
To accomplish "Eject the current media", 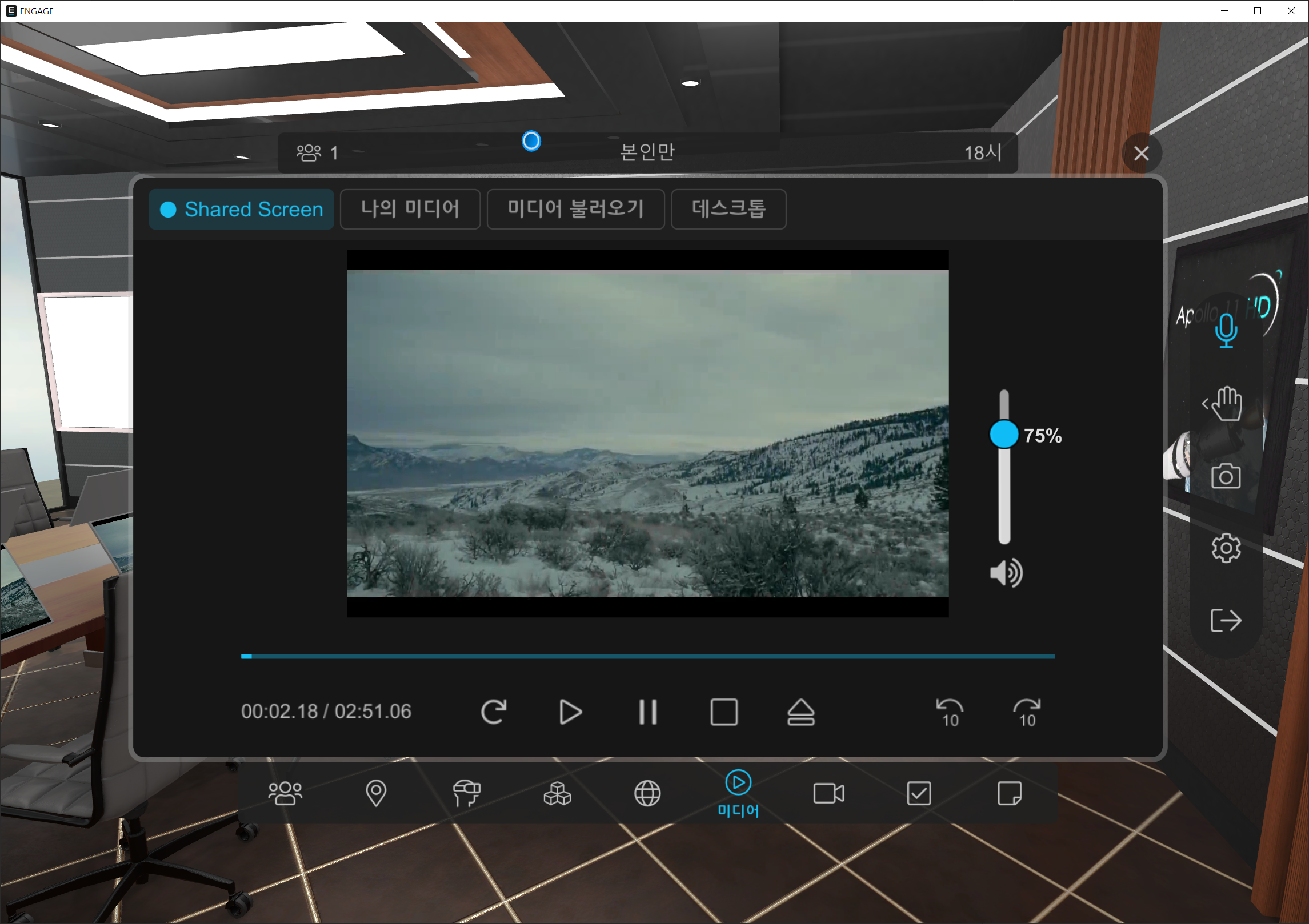I will tap(800, 712).
